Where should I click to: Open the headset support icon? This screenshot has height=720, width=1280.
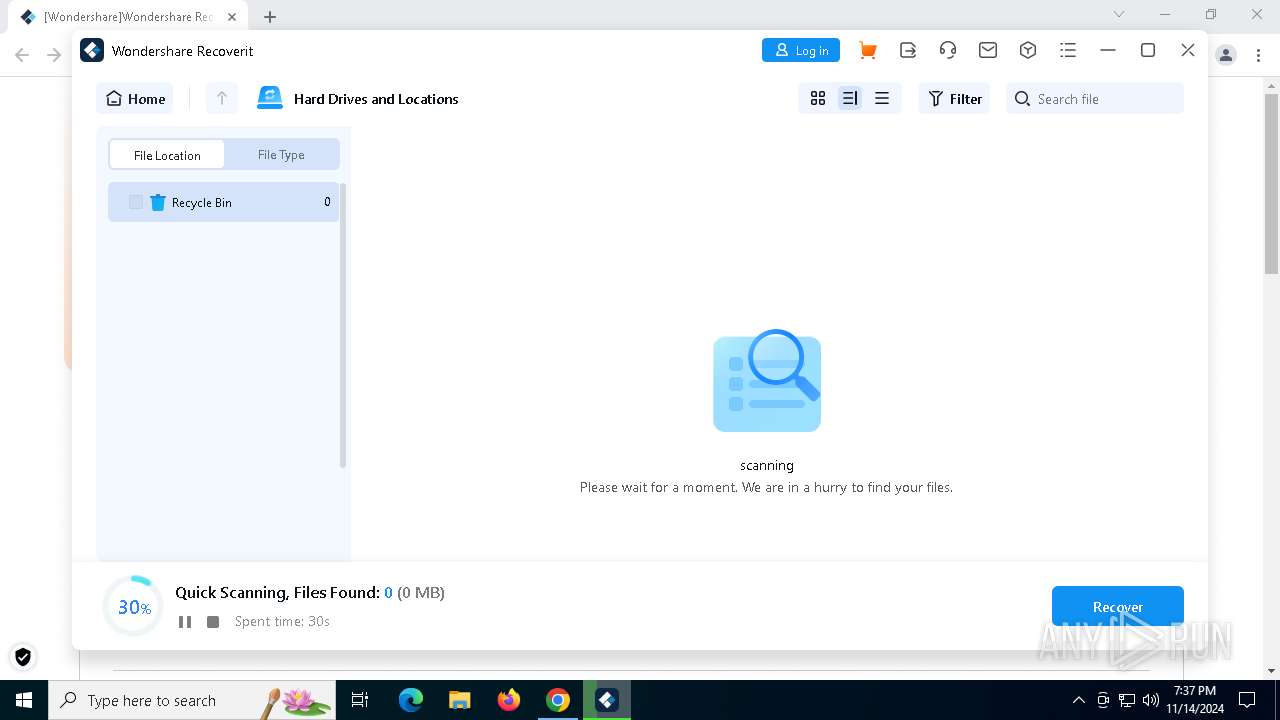948,50
